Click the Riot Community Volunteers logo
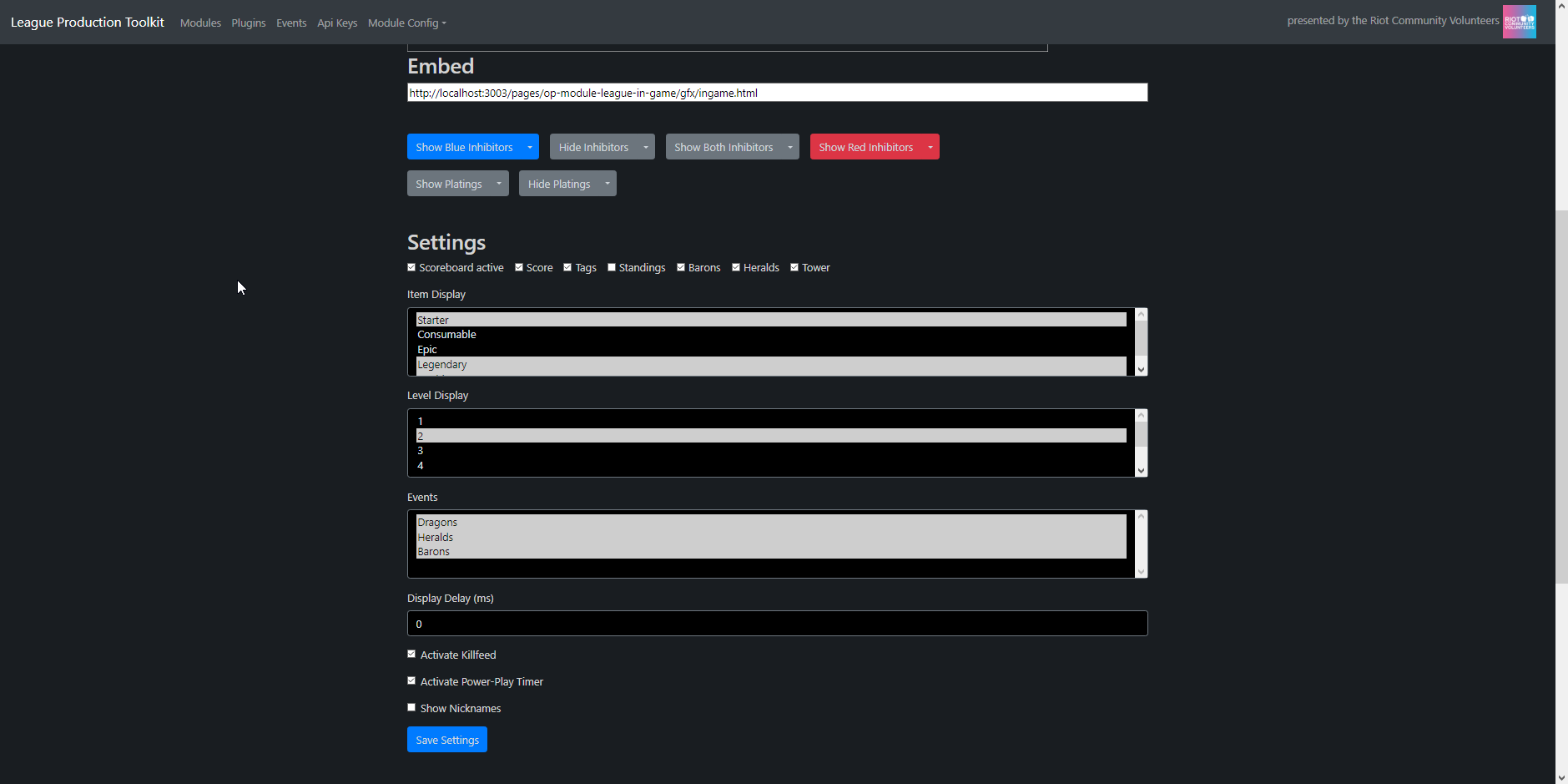1568x784 pixels. [x=1520, y=21]
